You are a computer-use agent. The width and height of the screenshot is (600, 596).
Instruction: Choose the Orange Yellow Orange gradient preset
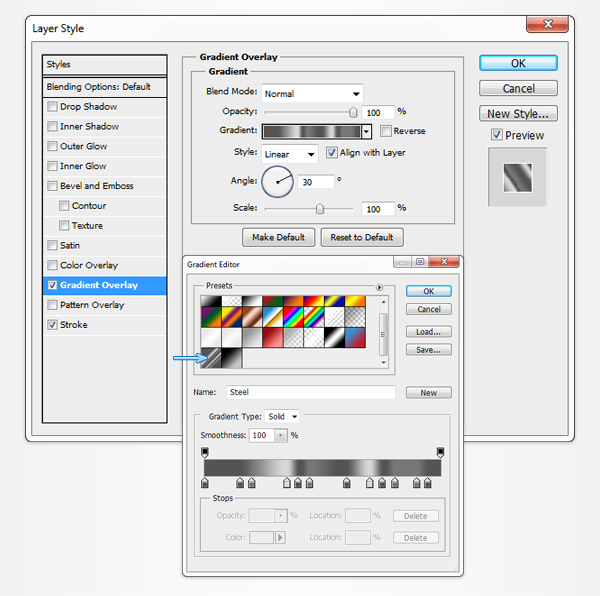click(355, 301)
